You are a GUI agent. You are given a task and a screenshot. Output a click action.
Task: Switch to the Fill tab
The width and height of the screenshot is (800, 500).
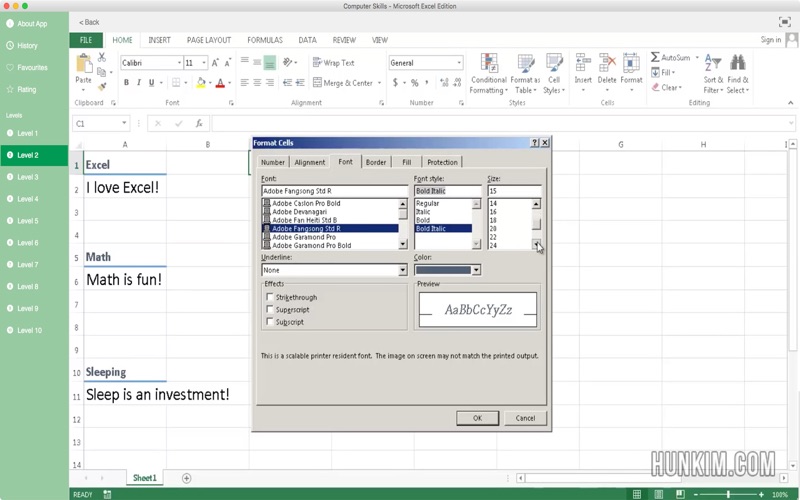coord(406,162)
